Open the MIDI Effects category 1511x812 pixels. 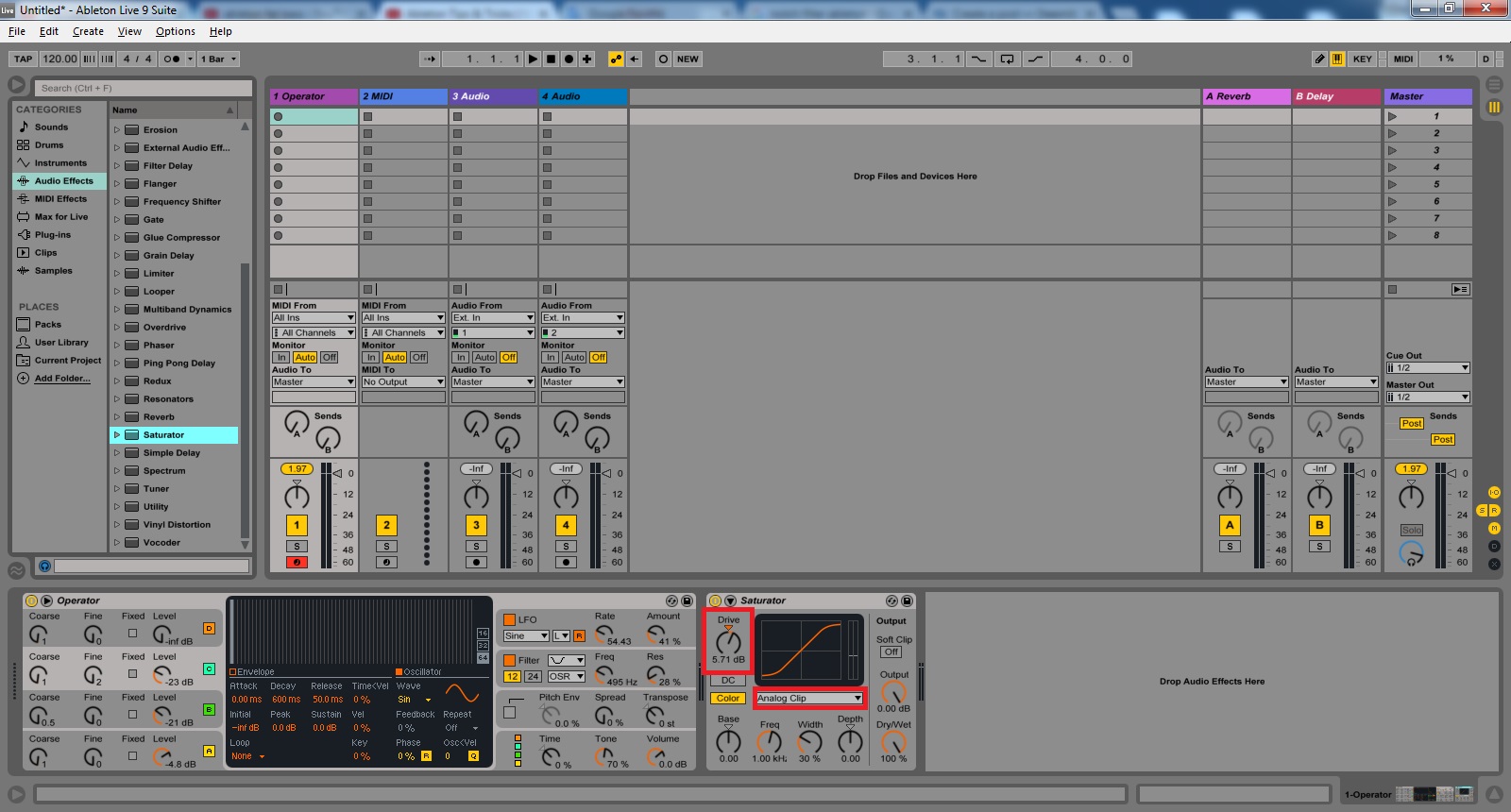[x=60, y=198]
